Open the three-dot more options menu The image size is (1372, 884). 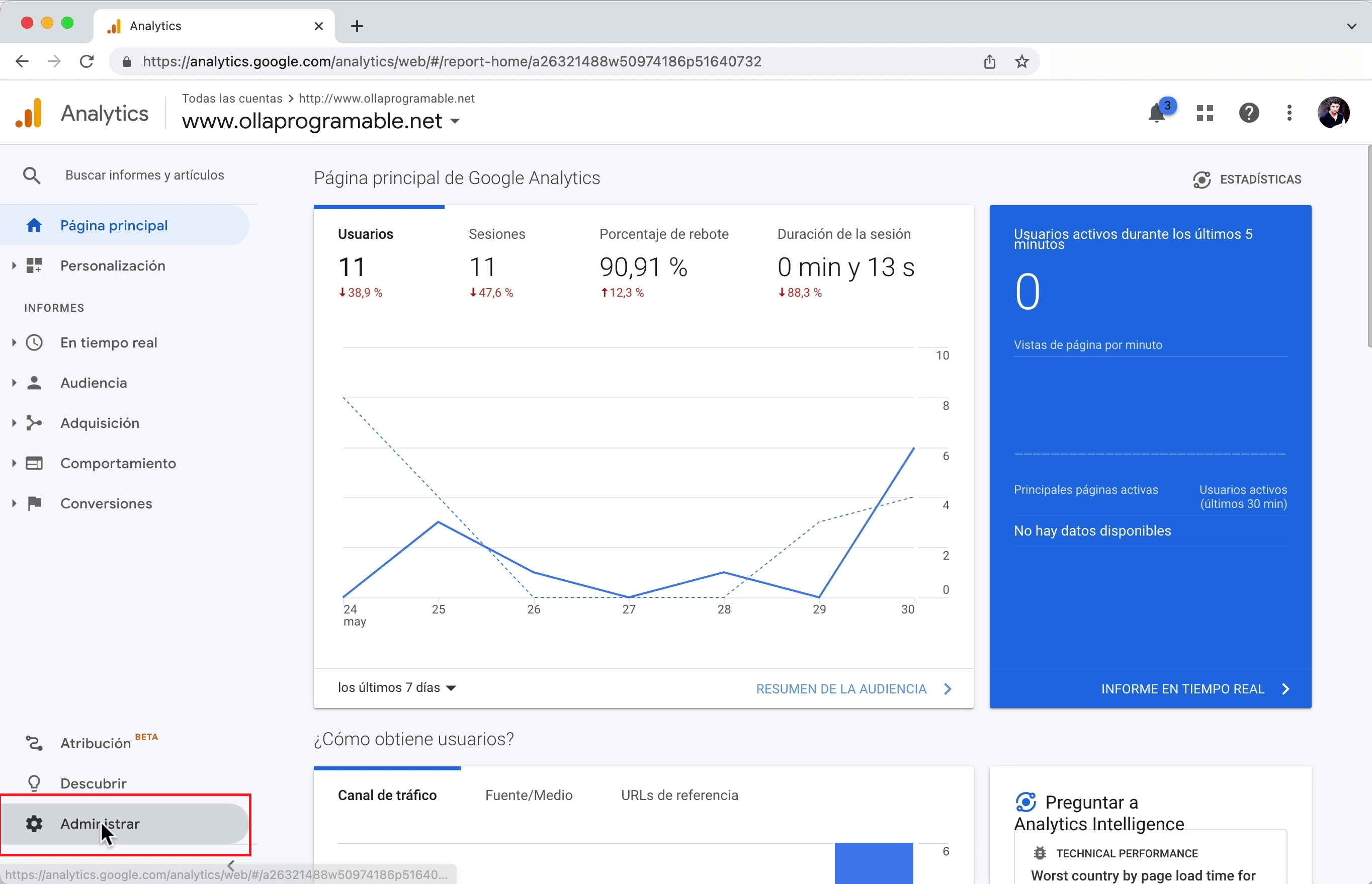coord(1290,113)
